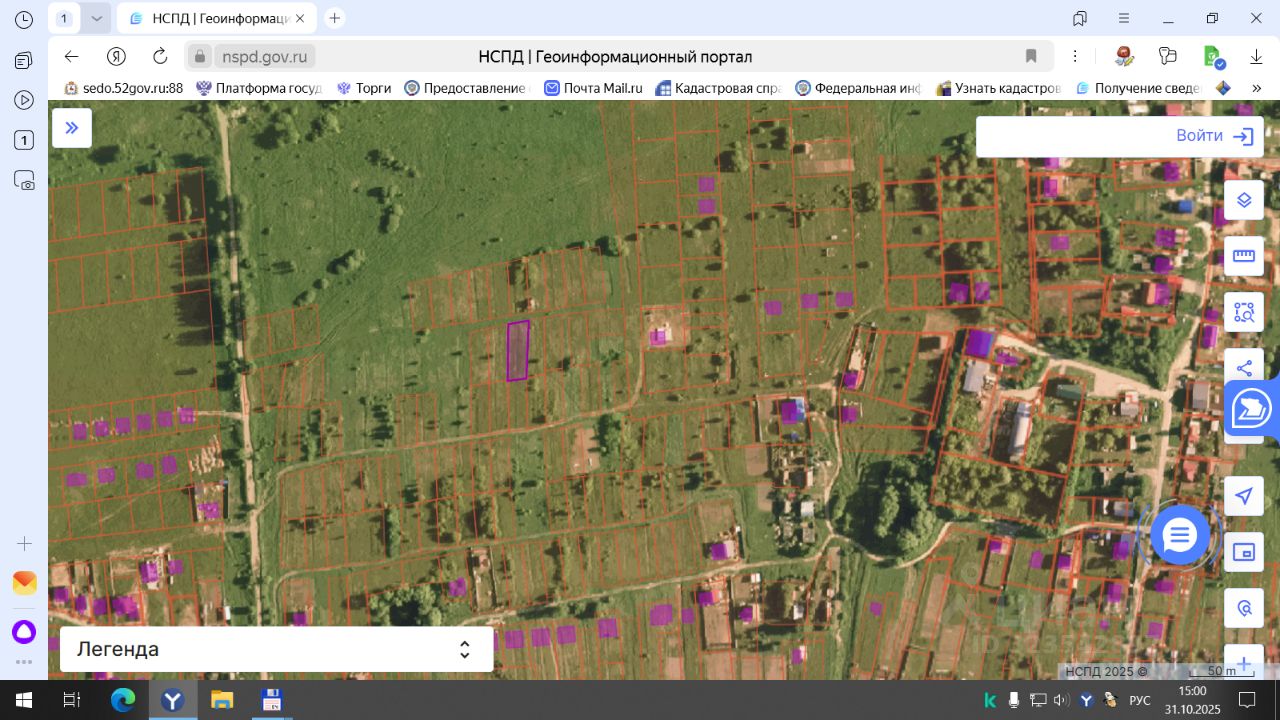
Task: Open the Узнать кадастров bookmark
Action: pyautogui.click(x=998, y=88)
